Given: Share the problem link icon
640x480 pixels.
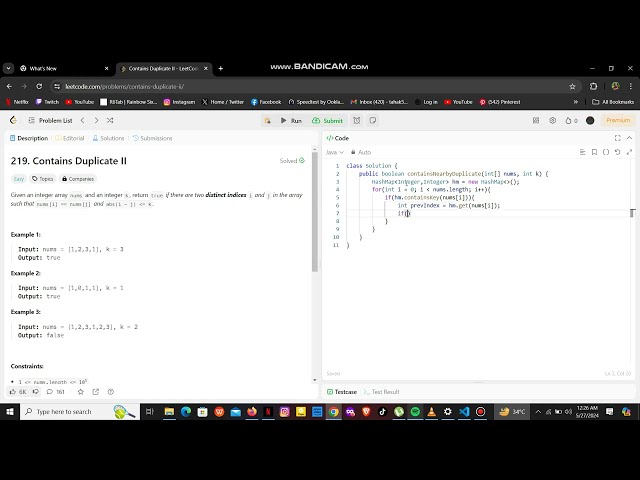Looking at the screenshot, I should tap(96, 392).
